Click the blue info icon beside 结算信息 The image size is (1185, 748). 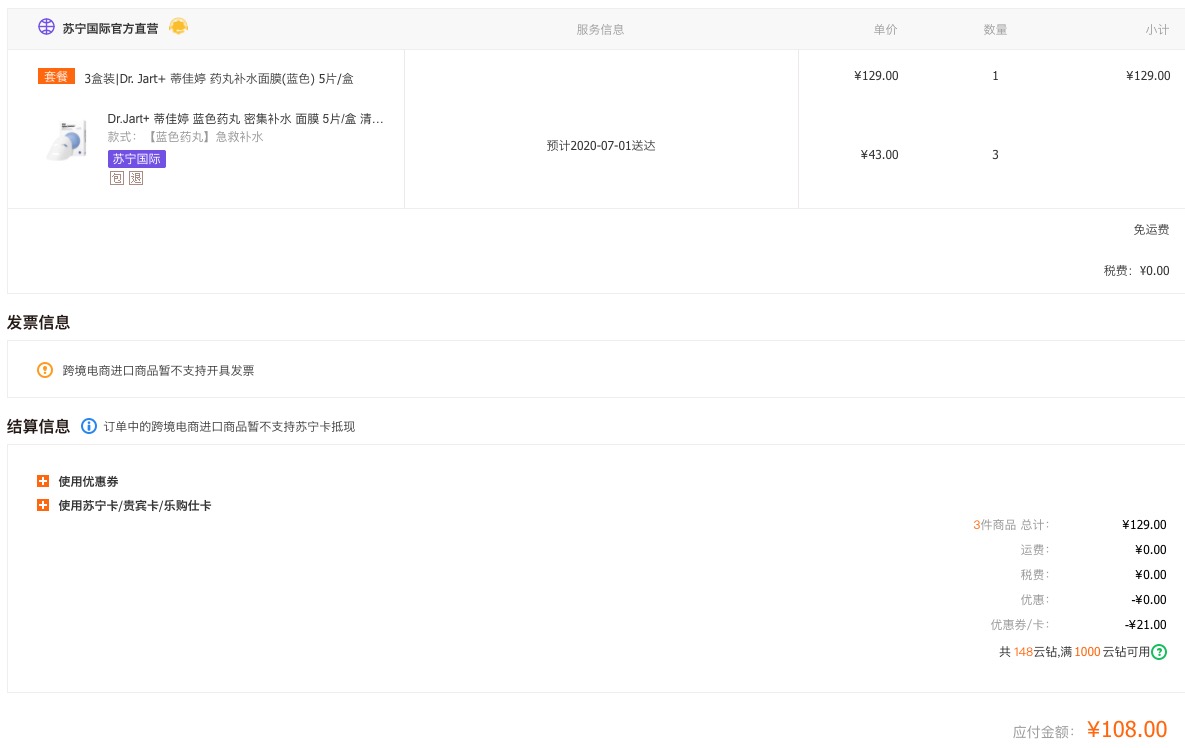[88, 426]
